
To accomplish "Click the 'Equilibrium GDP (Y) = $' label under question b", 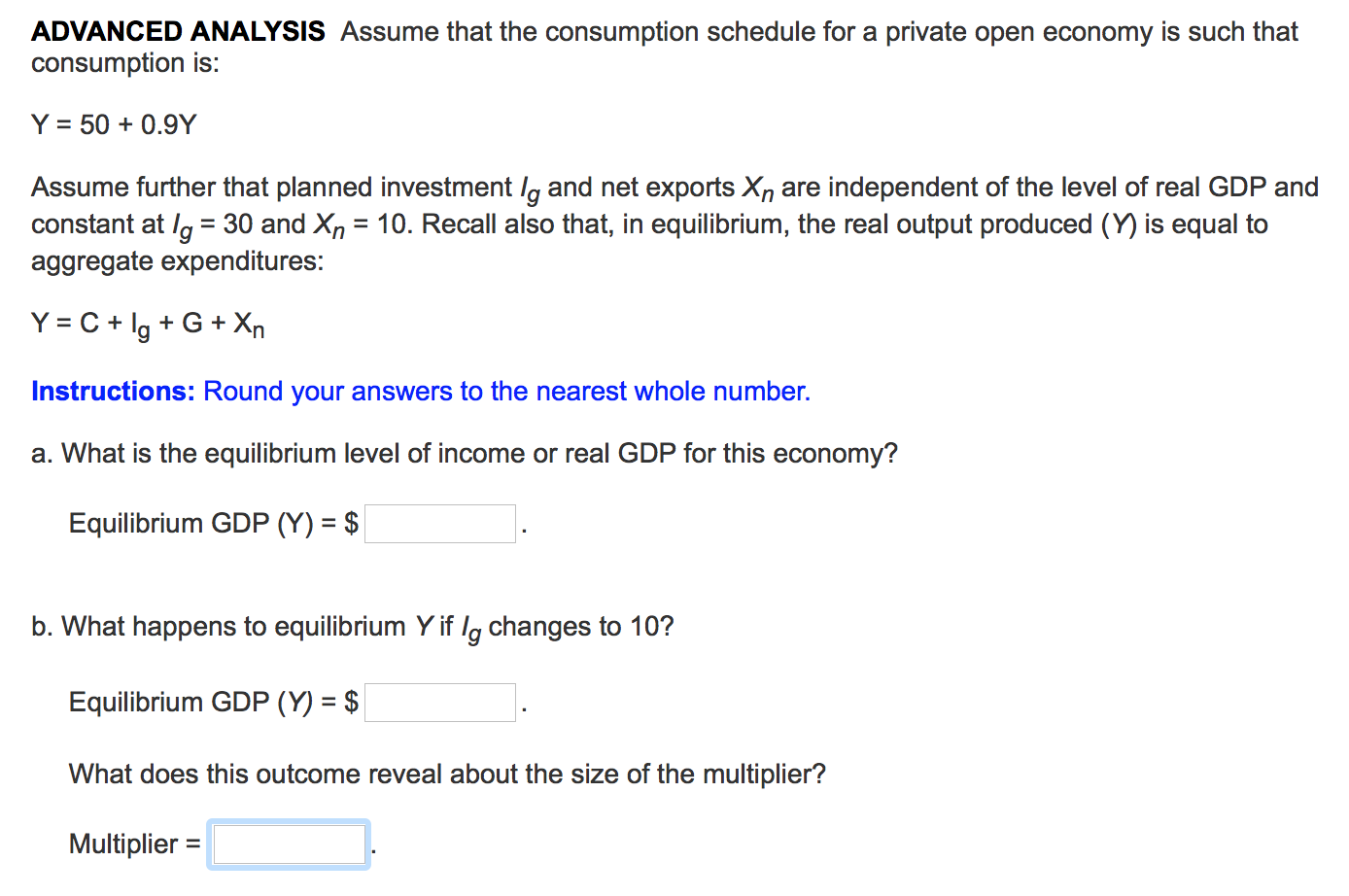I will (x=213, y=703).
